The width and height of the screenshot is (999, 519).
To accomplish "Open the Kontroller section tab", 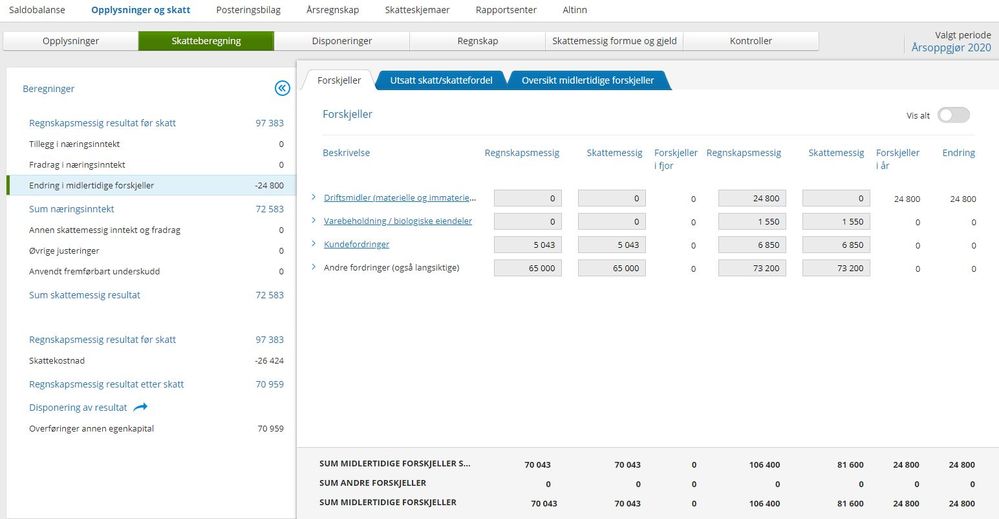I will click(750, 41).
